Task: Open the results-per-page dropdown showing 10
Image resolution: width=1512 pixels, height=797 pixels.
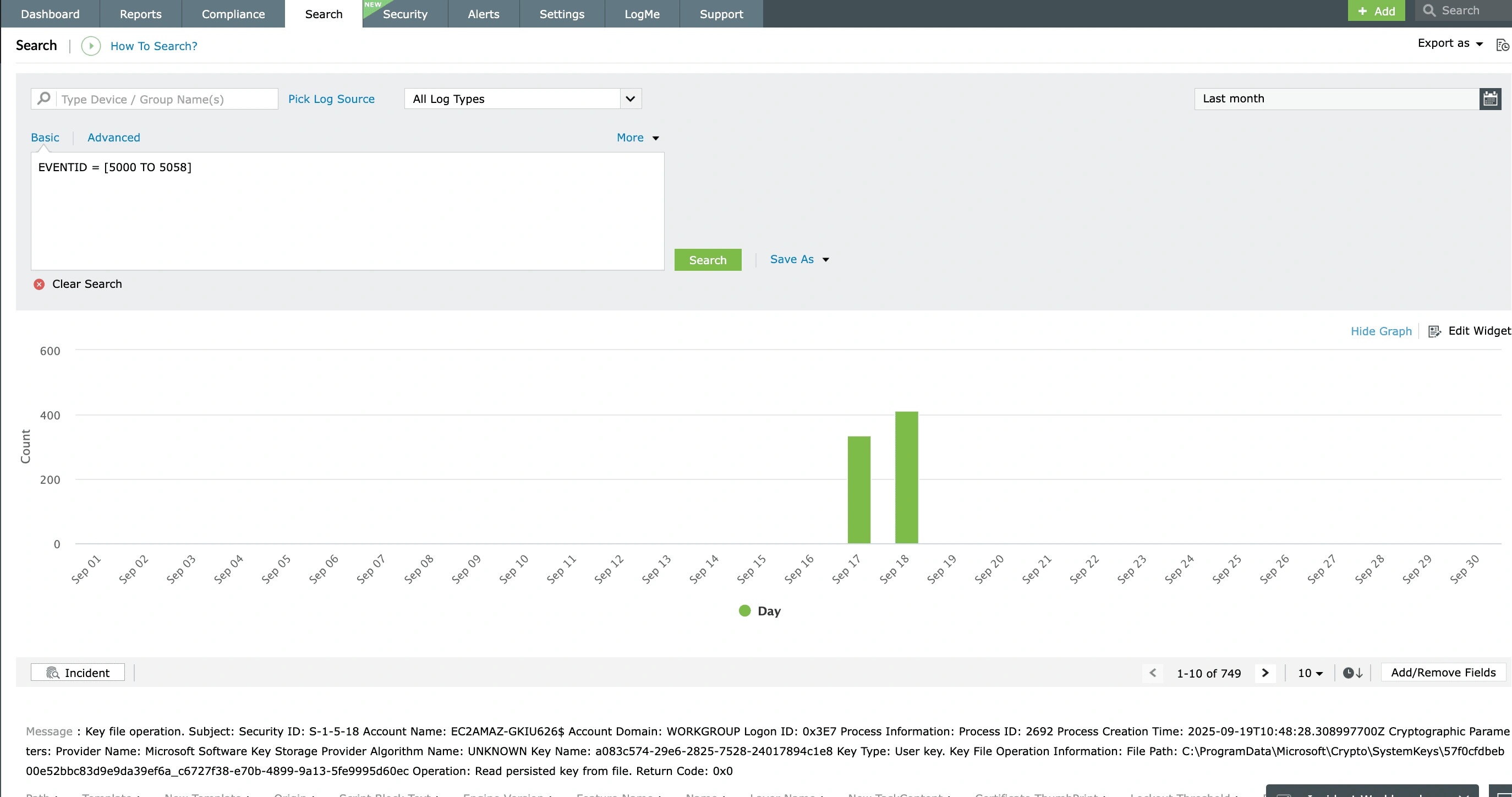Action: click(1310, 673)
